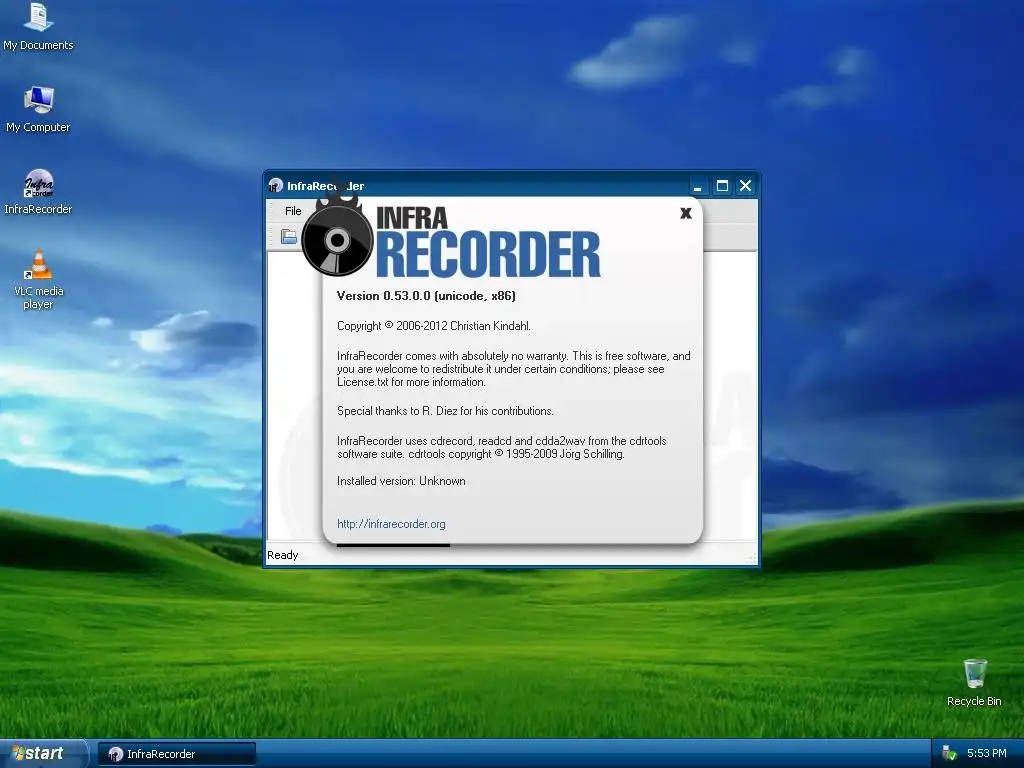Maximize the InfraRecorder window

(722, 186)
